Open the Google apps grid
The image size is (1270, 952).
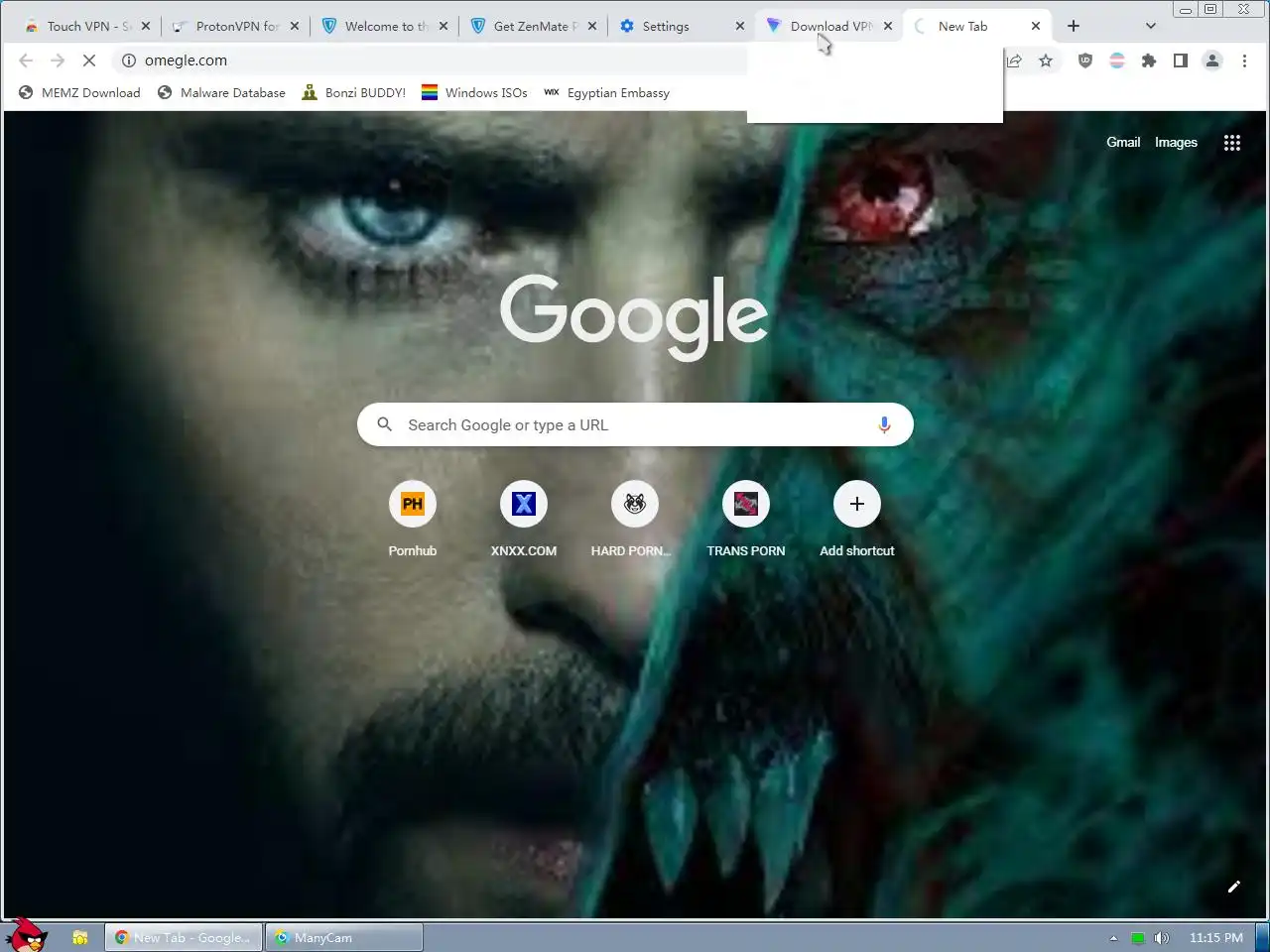[1232, 143]
